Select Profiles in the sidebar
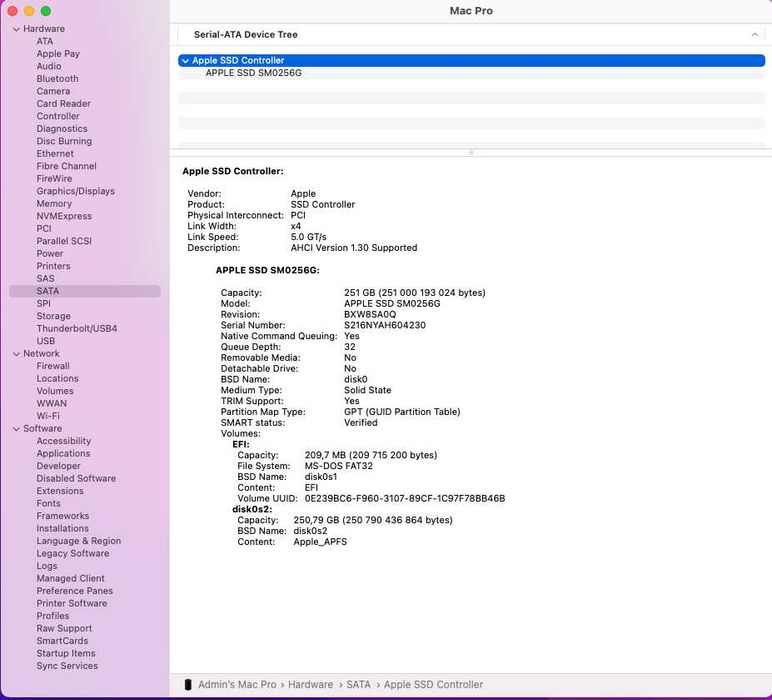Screen dimensions: 772x700 point(53,616)
